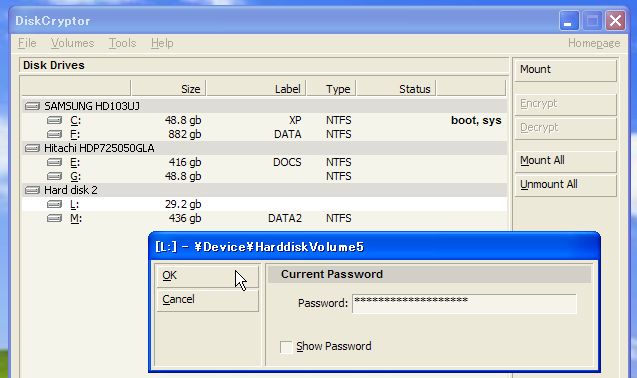Open the Help menu
637x378 pixels.
click(162, 43)
